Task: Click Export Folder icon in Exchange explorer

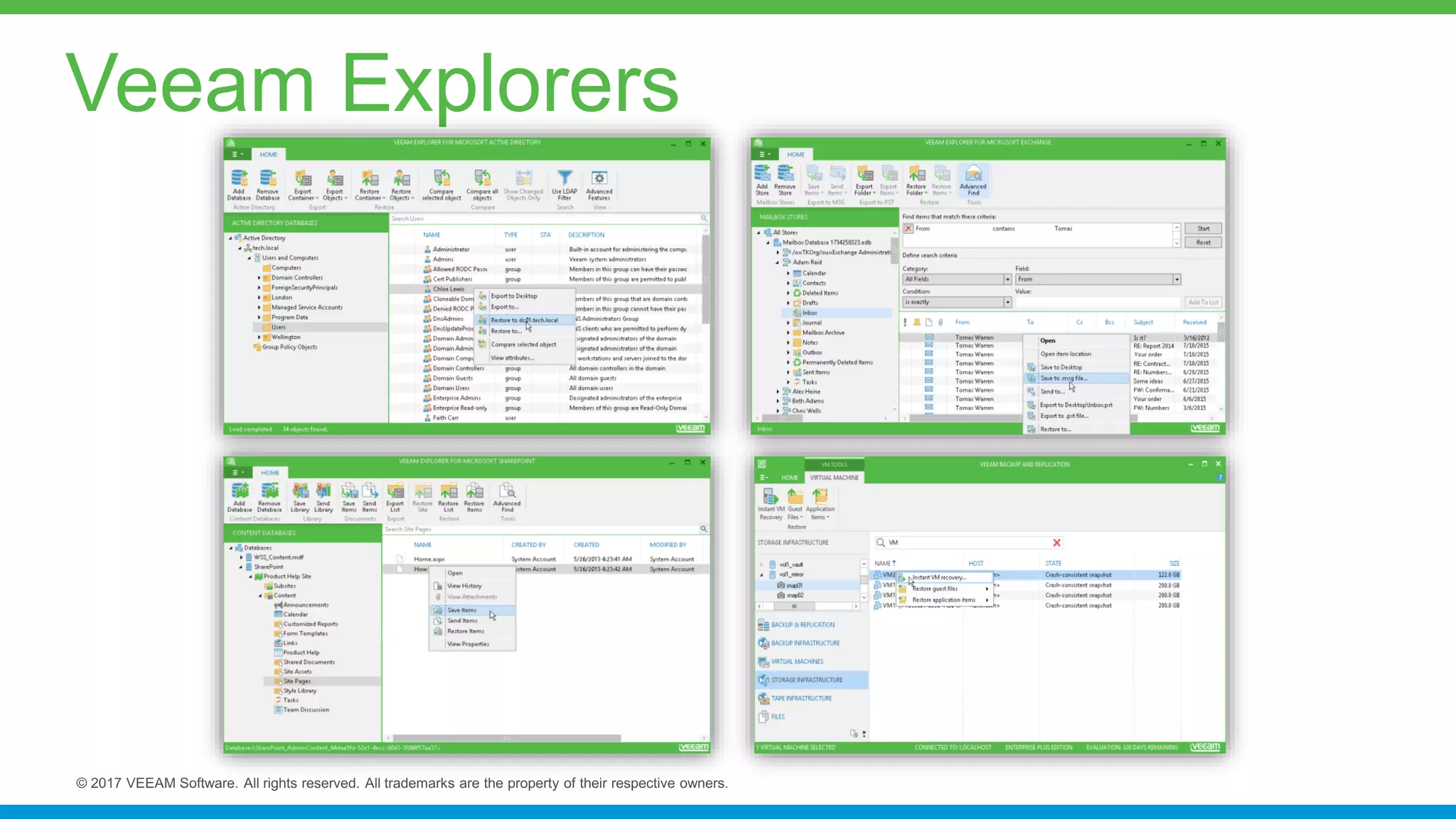Action: [x=864, y=180]
